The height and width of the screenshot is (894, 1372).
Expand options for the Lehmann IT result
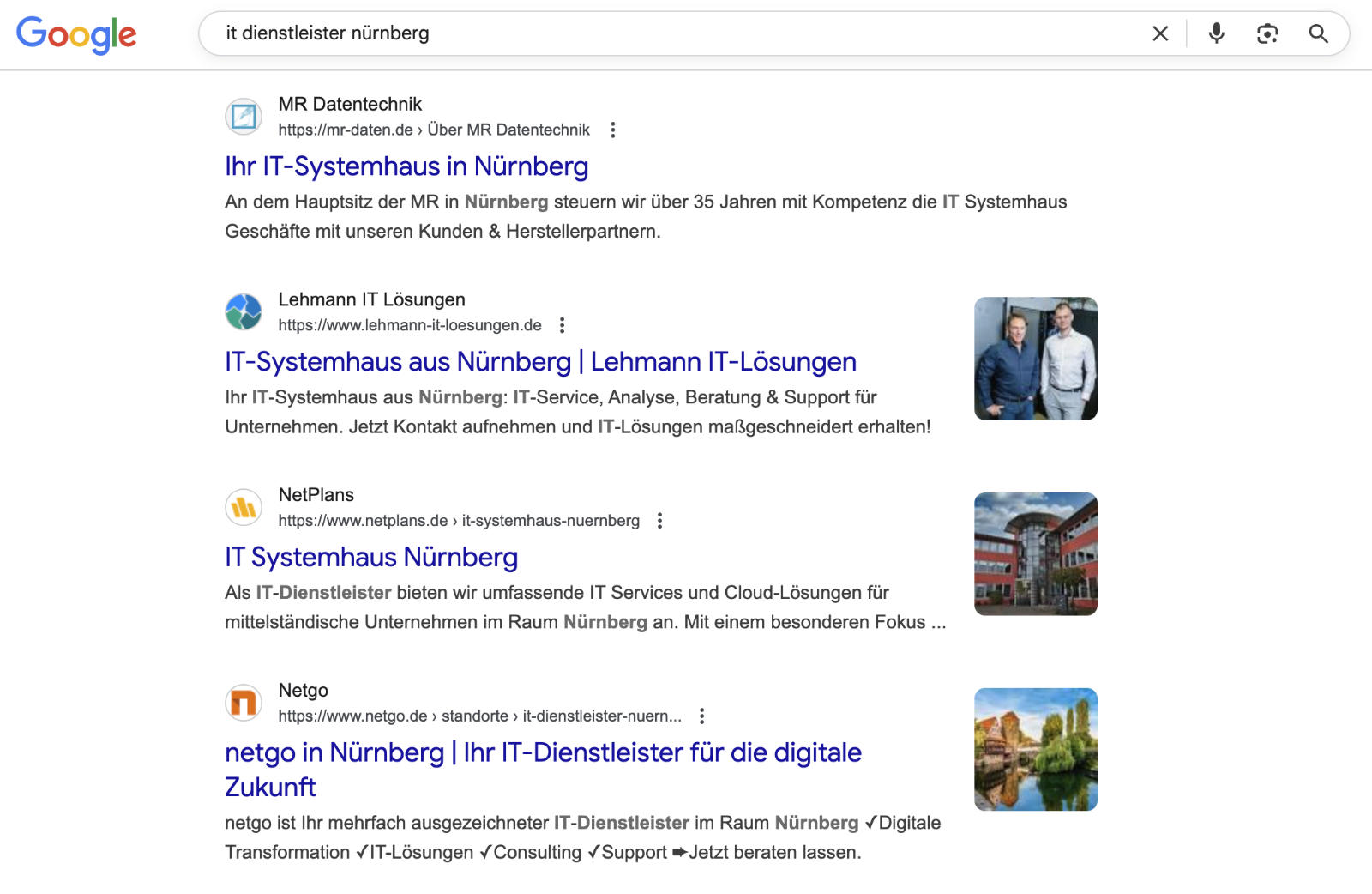563,325
